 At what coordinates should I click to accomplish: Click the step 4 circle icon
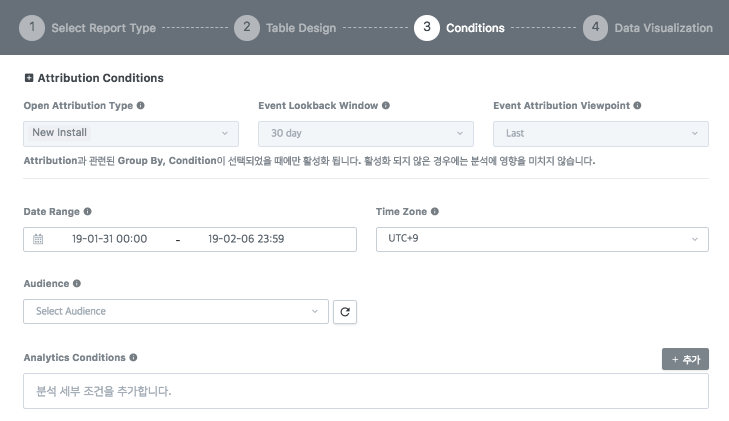596,28
